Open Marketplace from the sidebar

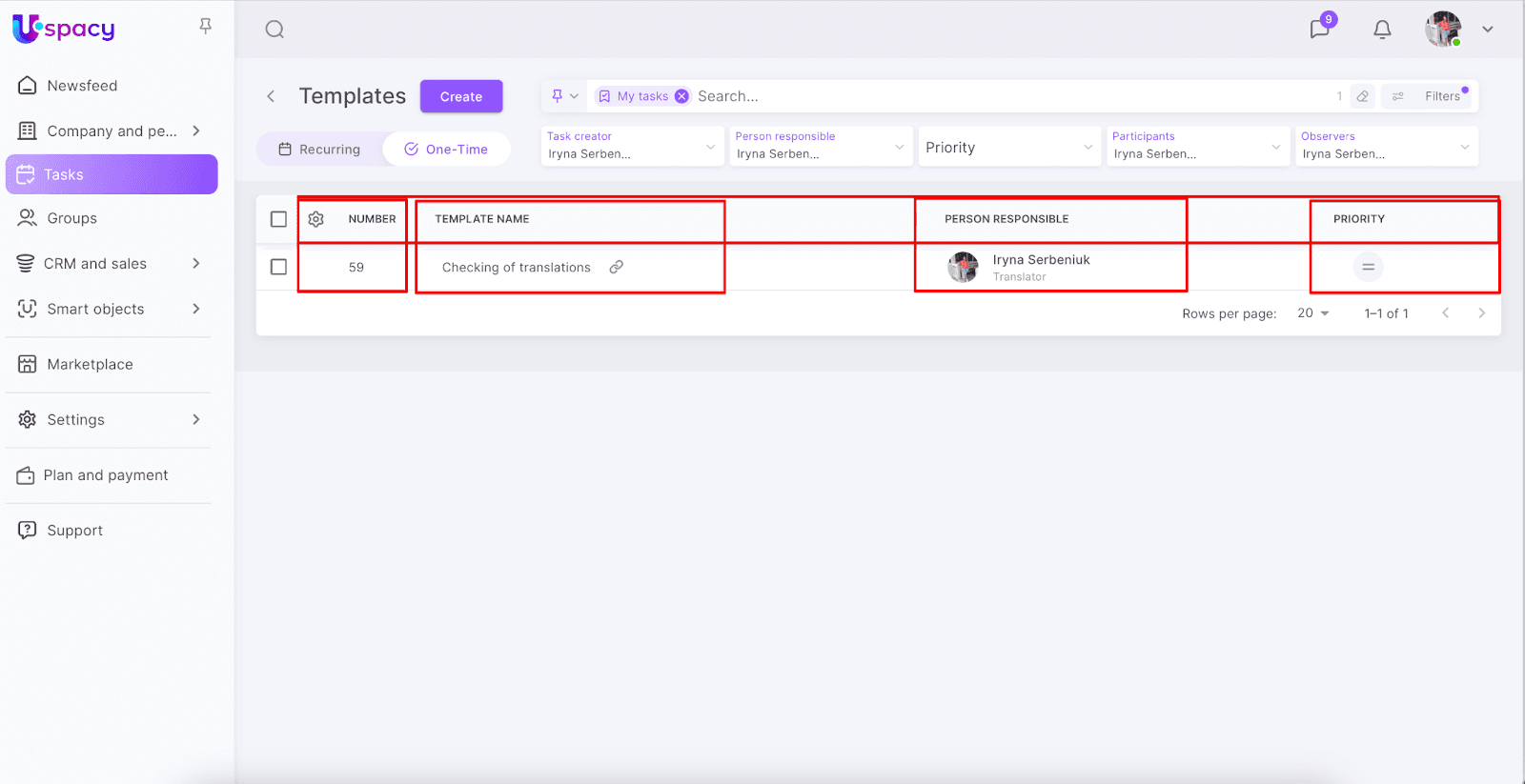[90, 364]
